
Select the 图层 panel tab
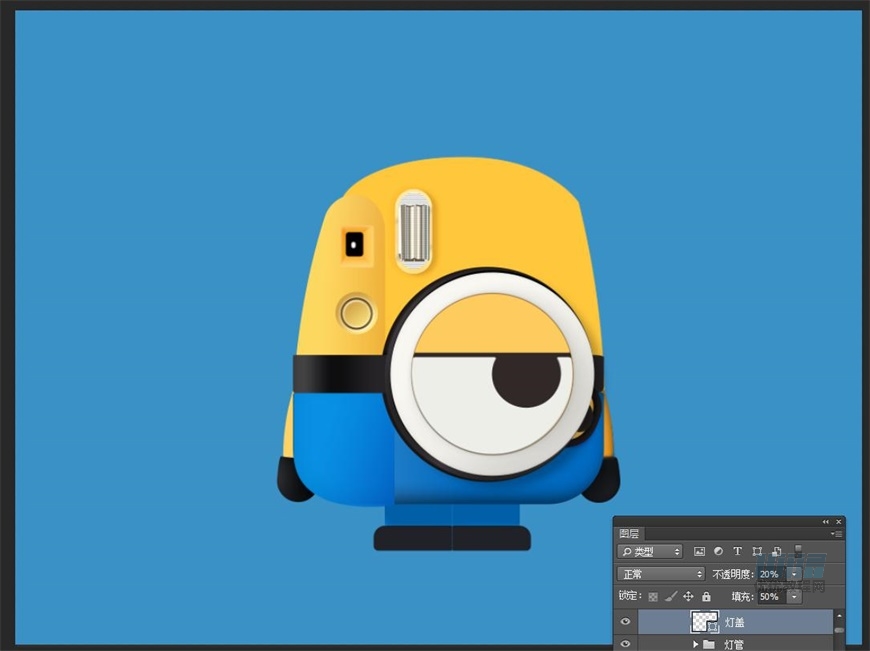[629, 534]
